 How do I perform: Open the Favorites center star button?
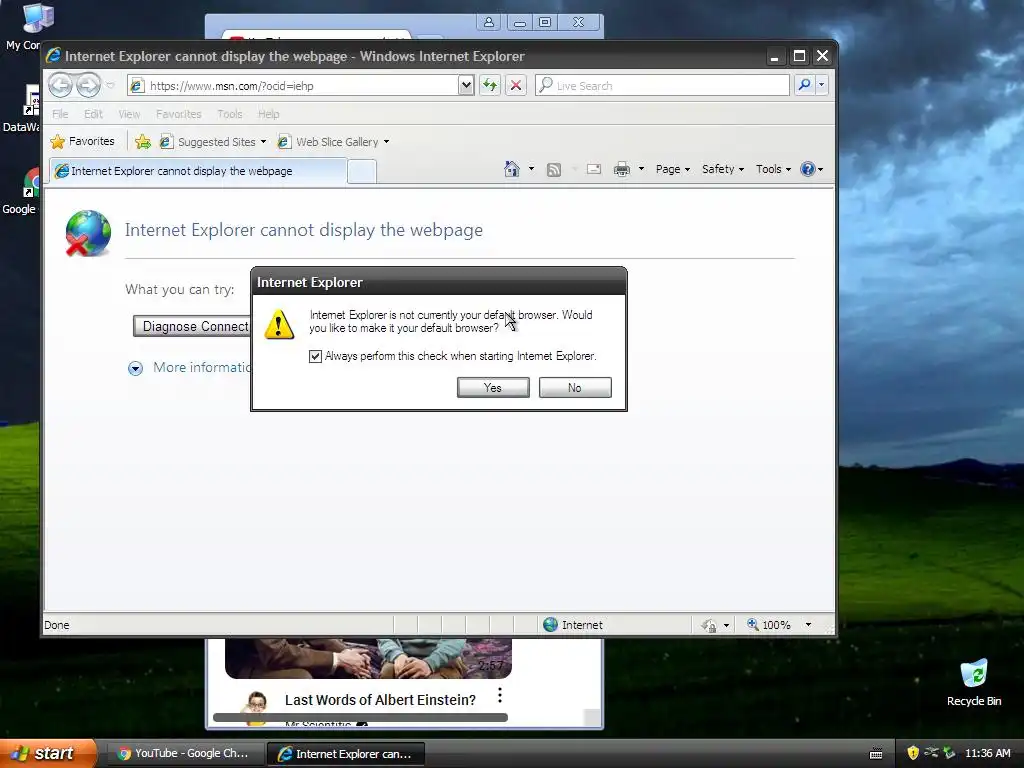click(82, 141)
